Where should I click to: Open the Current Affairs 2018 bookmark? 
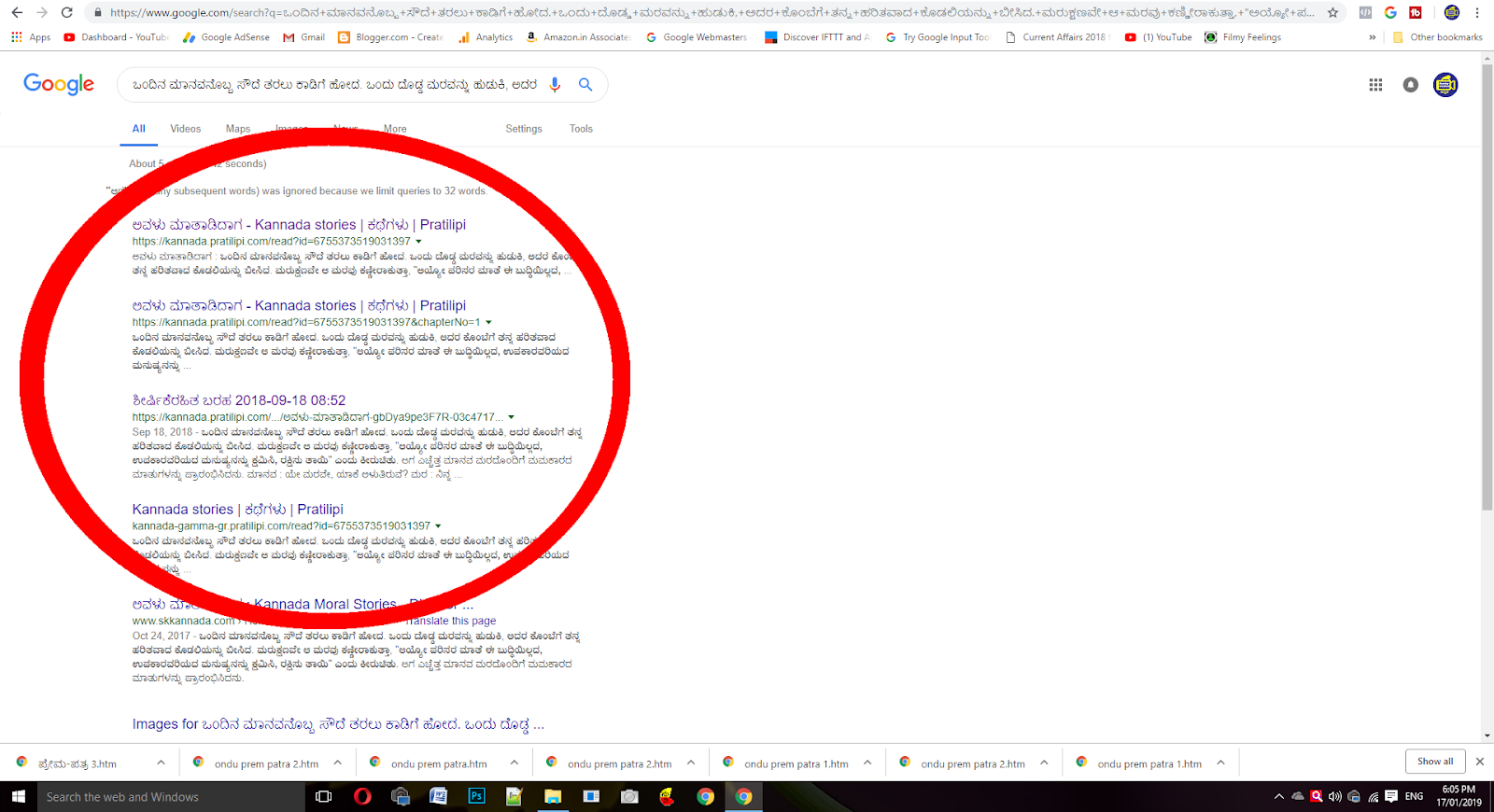click(x=1055, y=37)
